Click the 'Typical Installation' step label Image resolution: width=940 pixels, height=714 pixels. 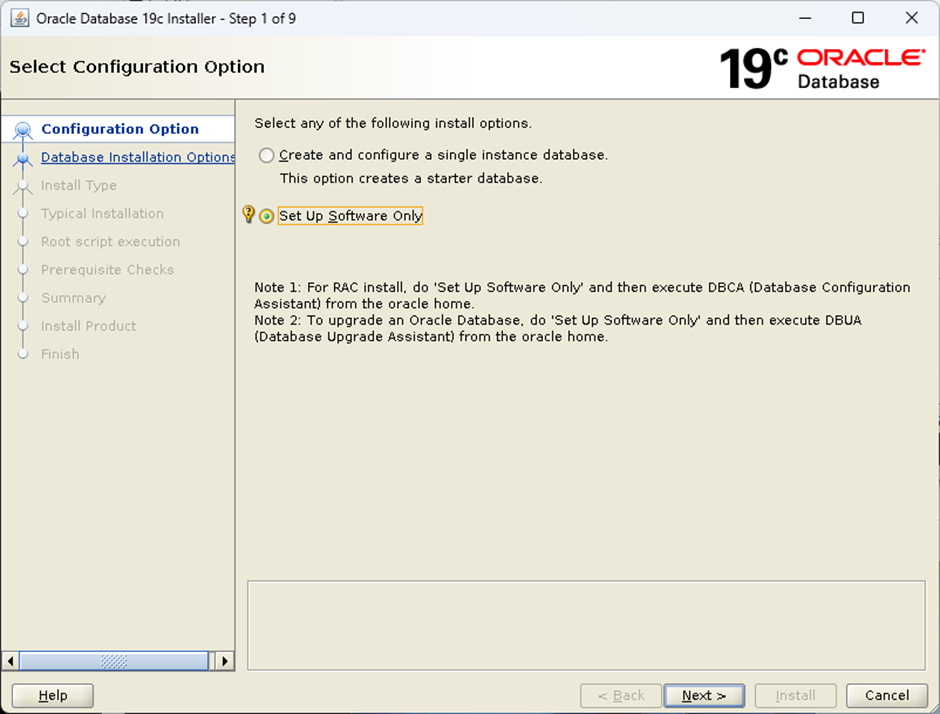coord(102,213)
